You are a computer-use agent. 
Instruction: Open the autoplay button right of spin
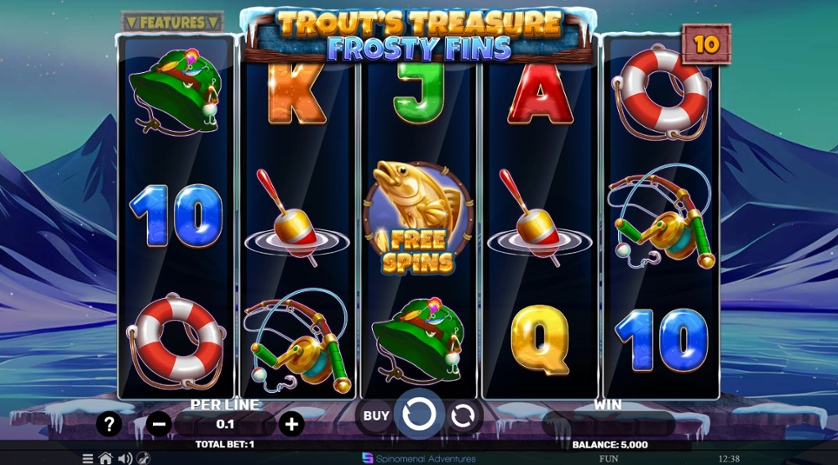click(462, 416)
